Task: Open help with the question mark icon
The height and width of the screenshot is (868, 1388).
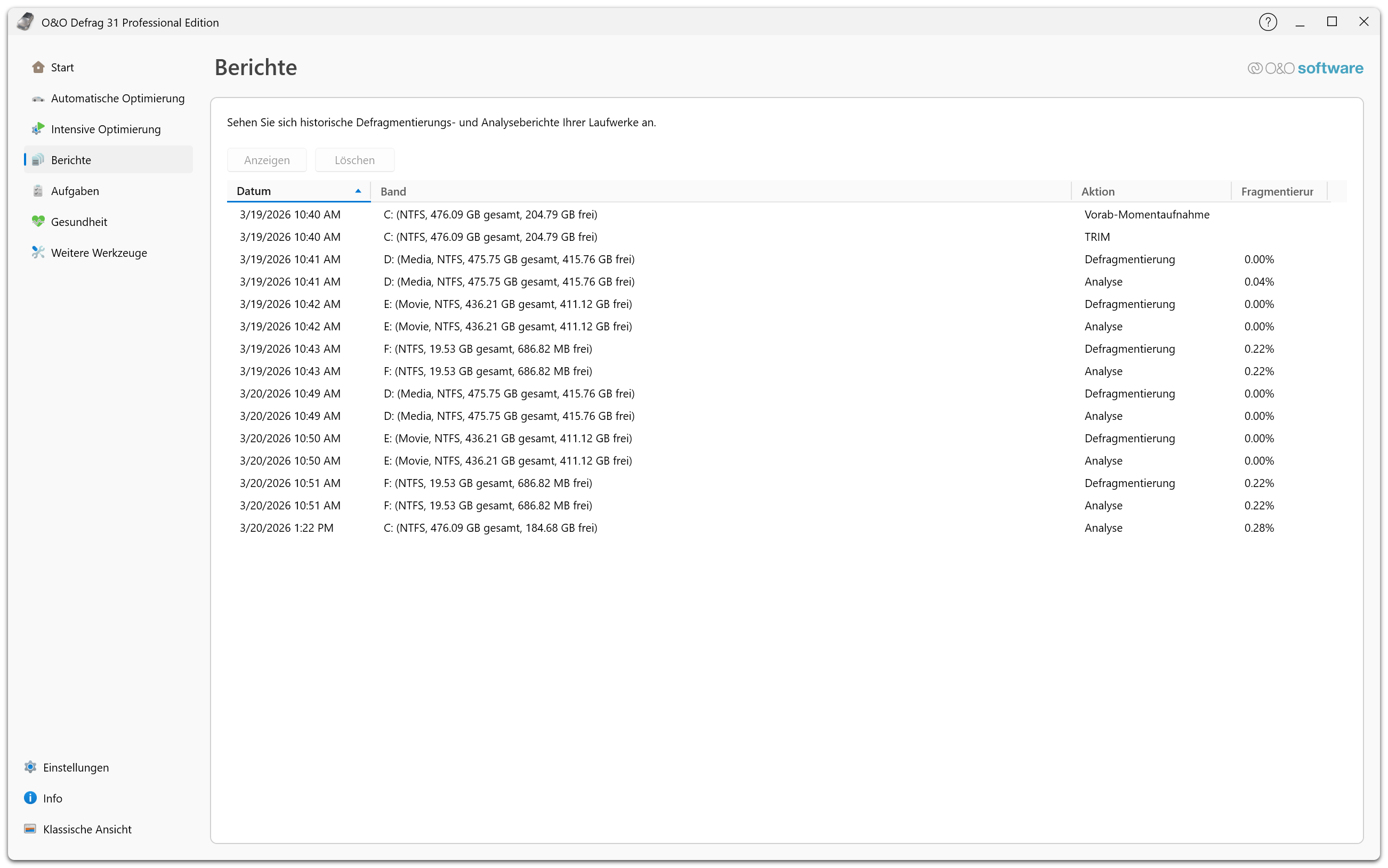Action: click(1268, 22)
